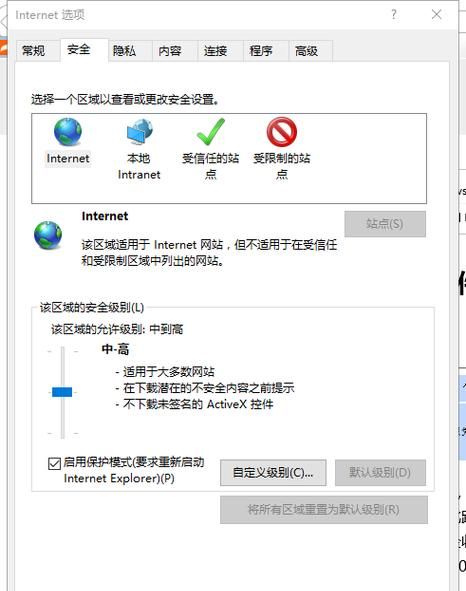Image resolution: width=466 pixels, height=591 pixels.
Task: Click the large Internet globe beside description
Action: [48, 236]
